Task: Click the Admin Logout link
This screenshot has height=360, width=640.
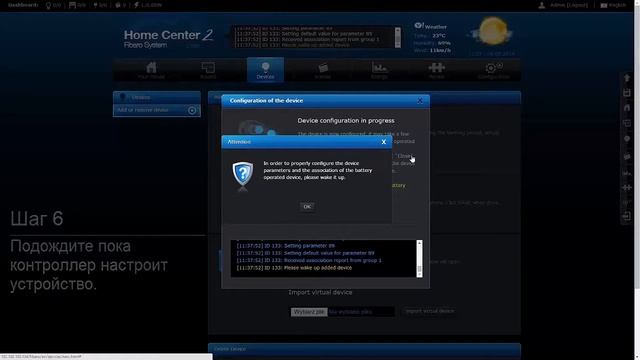Action: click(569, 5)
